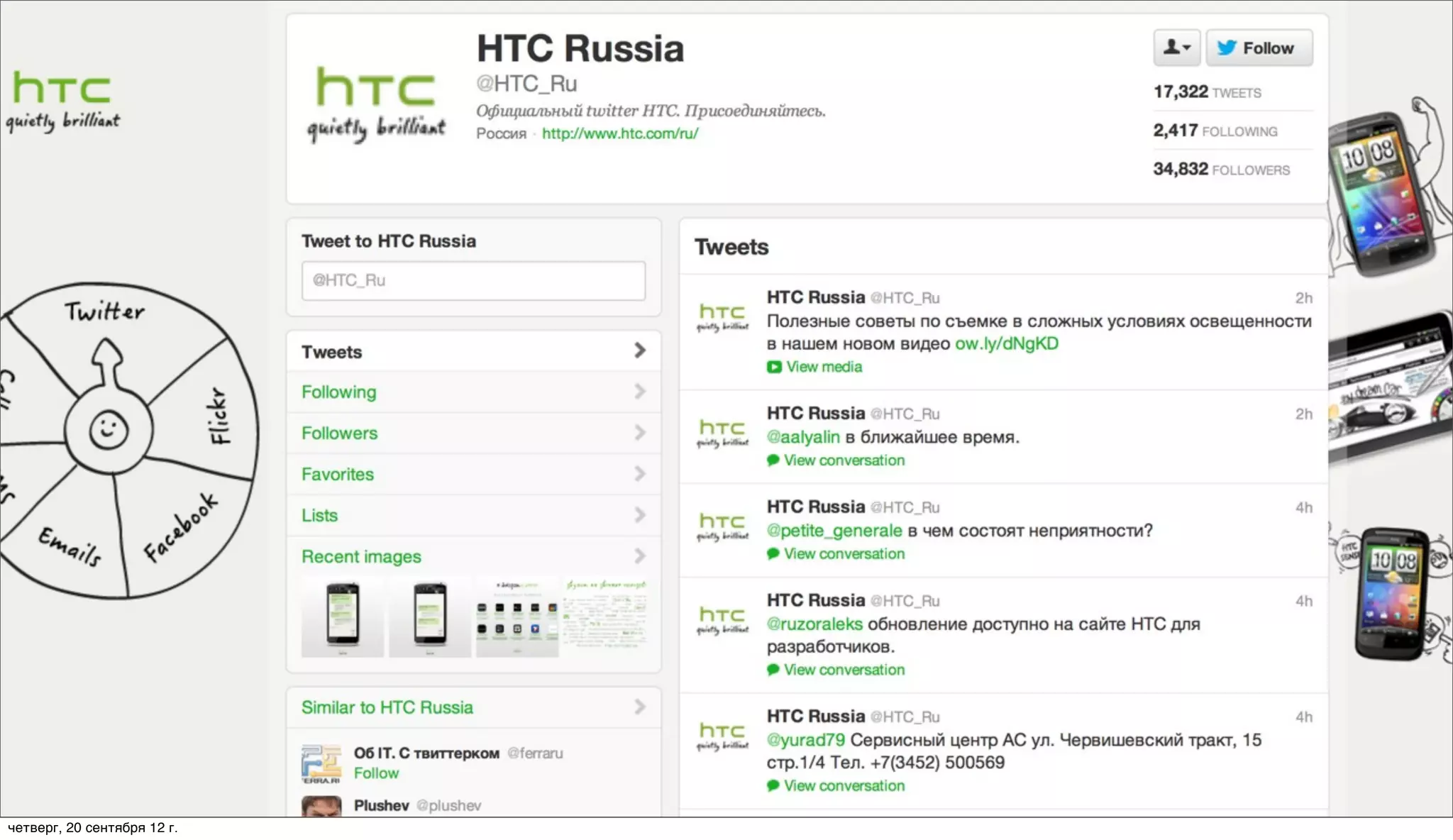The image size is (1453, 840).
Task: Click the HTC Russia profile avatar logo
Action: tap(376, 104)
